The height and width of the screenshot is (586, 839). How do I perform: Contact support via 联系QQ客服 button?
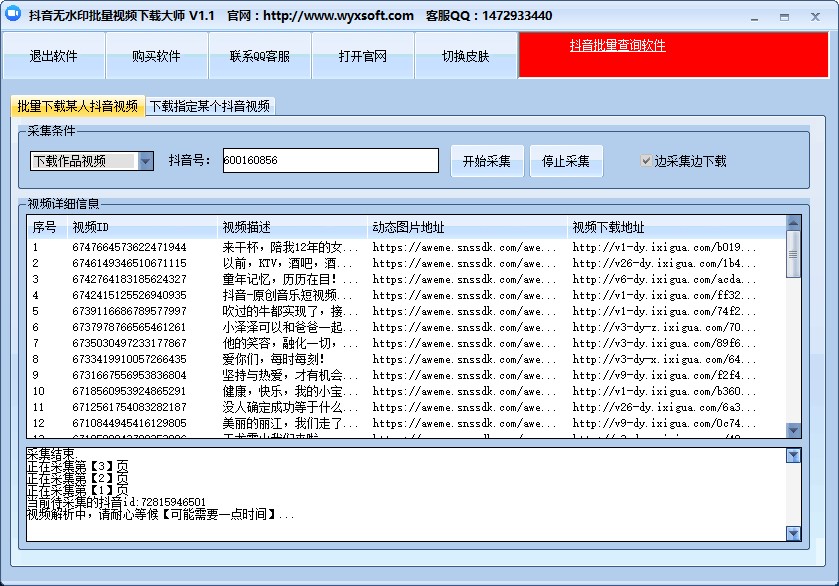pos(260,56)
